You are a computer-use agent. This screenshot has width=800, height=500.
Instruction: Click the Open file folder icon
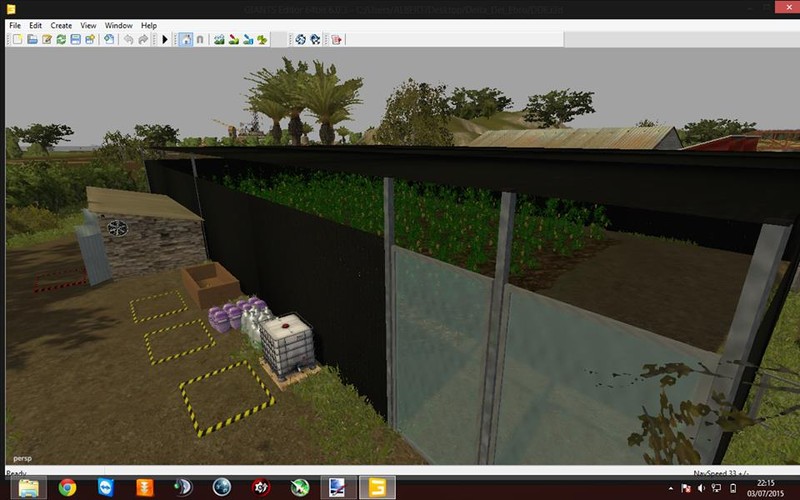click(32, 40)
